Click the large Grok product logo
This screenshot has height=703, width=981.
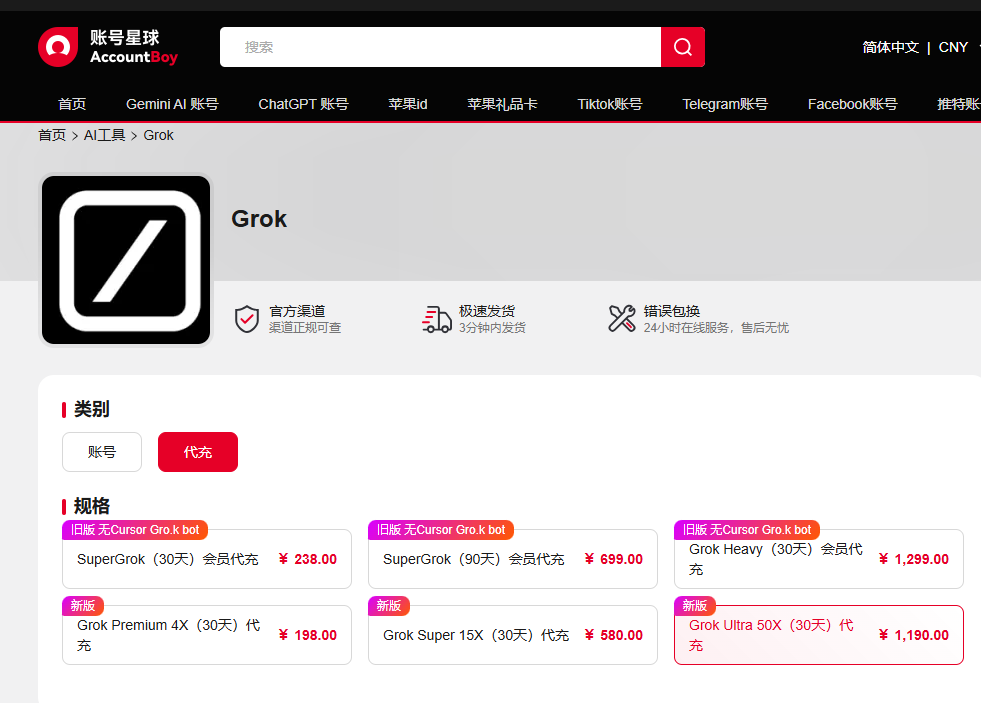click(126, 260)
